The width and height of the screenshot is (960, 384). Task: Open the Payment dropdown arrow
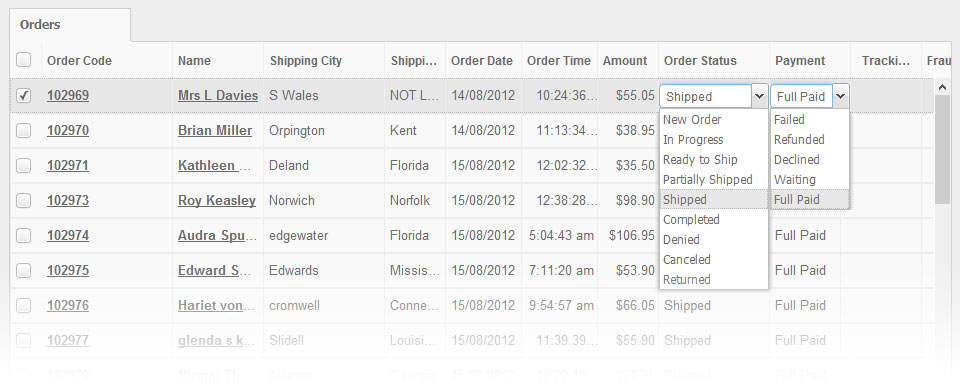pos(841,96)
